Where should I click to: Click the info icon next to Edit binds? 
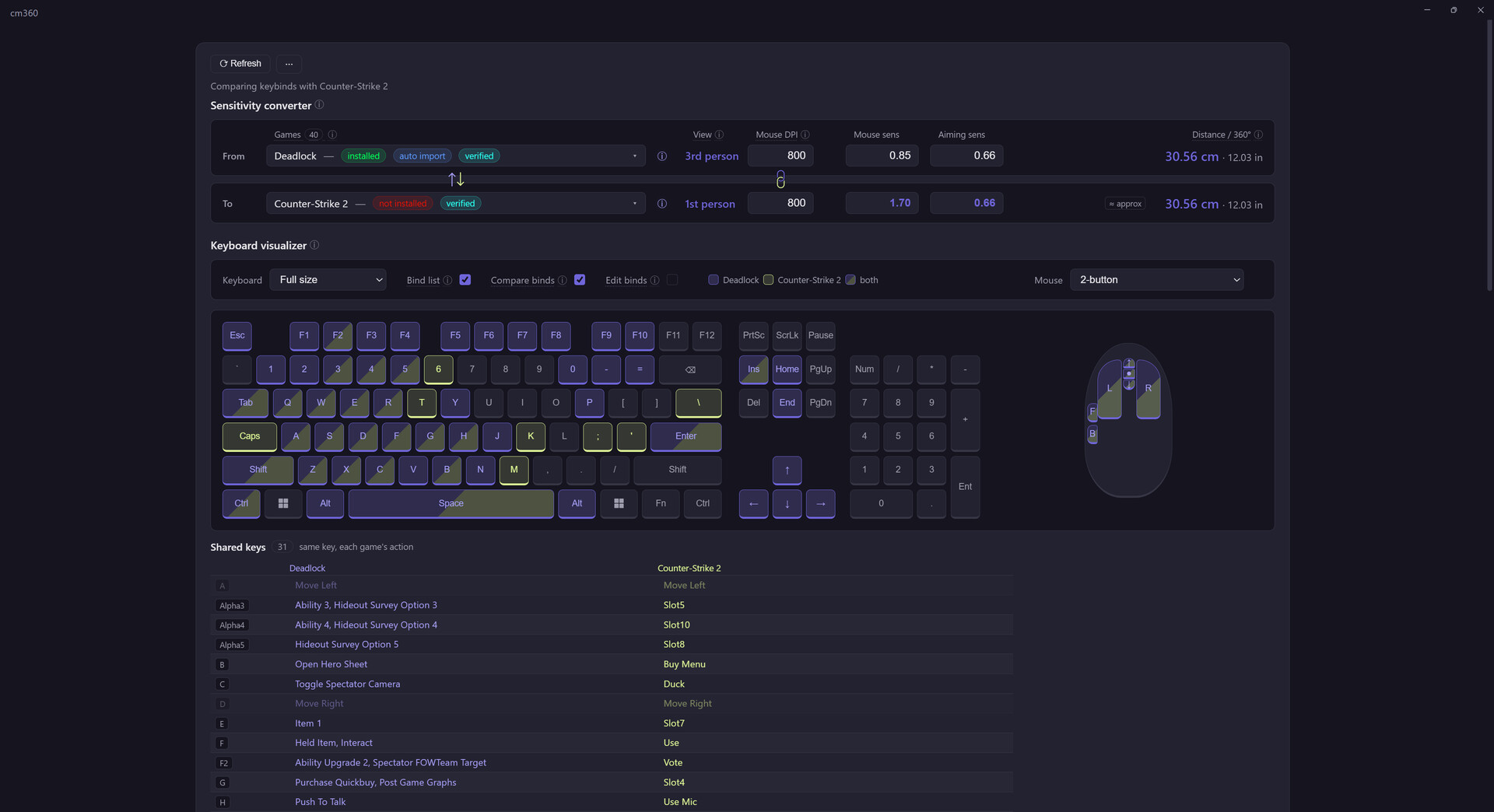click(x=654, y=280)
